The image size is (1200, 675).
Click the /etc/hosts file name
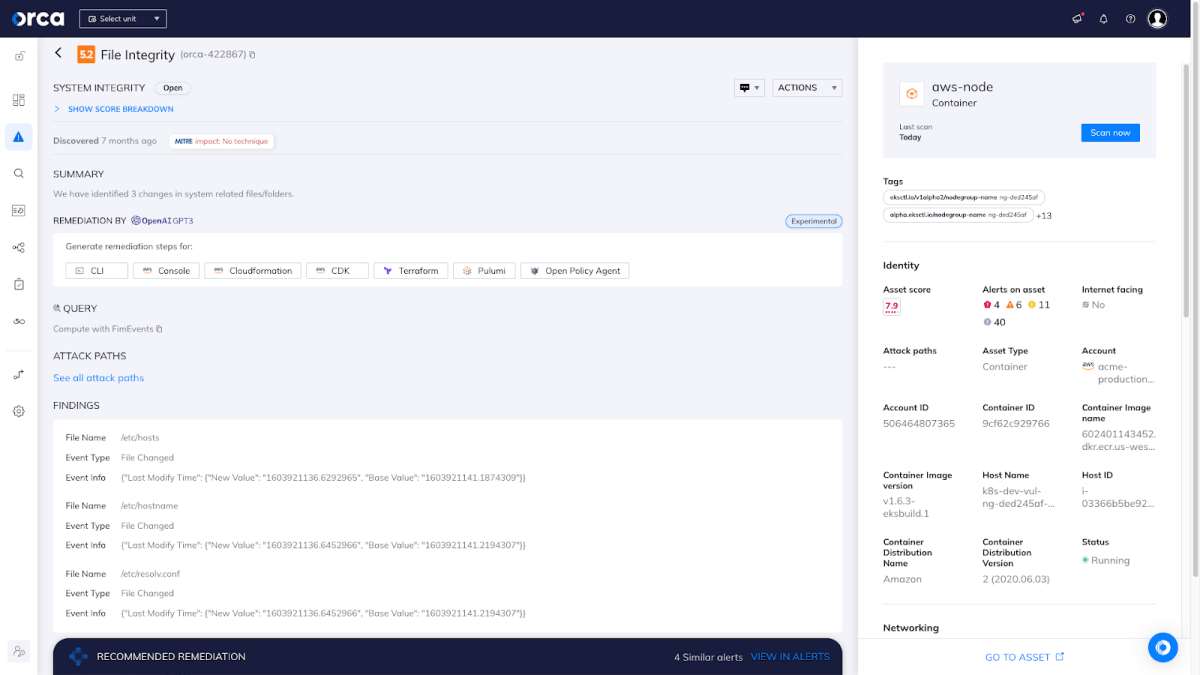pyautogui.click(x=140, y=438)
